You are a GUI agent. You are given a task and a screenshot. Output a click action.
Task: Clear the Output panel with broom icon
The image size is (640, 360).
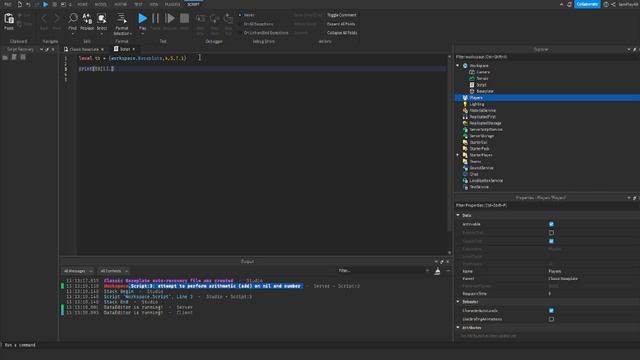(x=437, y=271)
